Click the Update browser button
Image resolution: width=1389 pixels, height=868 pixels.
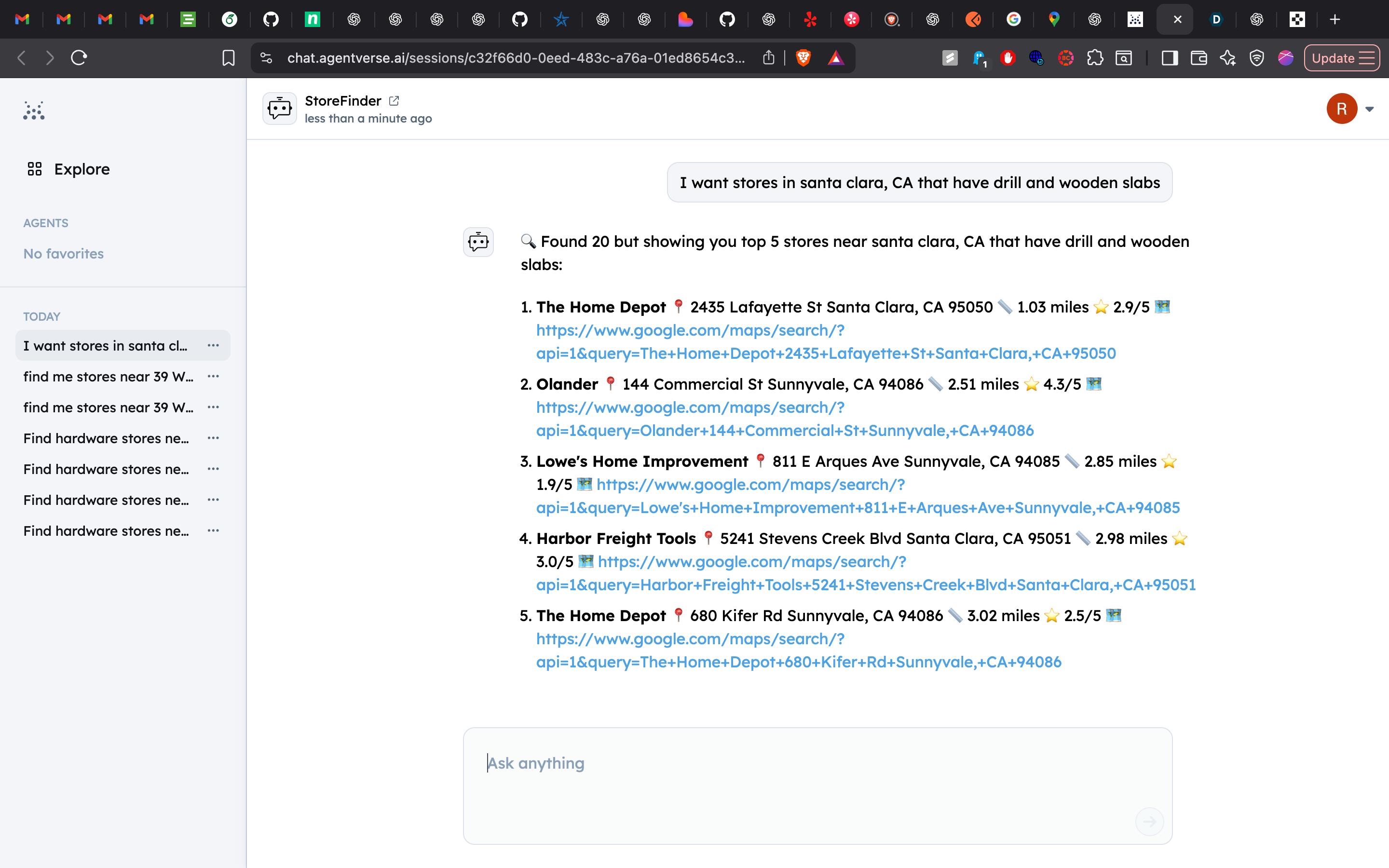[1341, 58]
